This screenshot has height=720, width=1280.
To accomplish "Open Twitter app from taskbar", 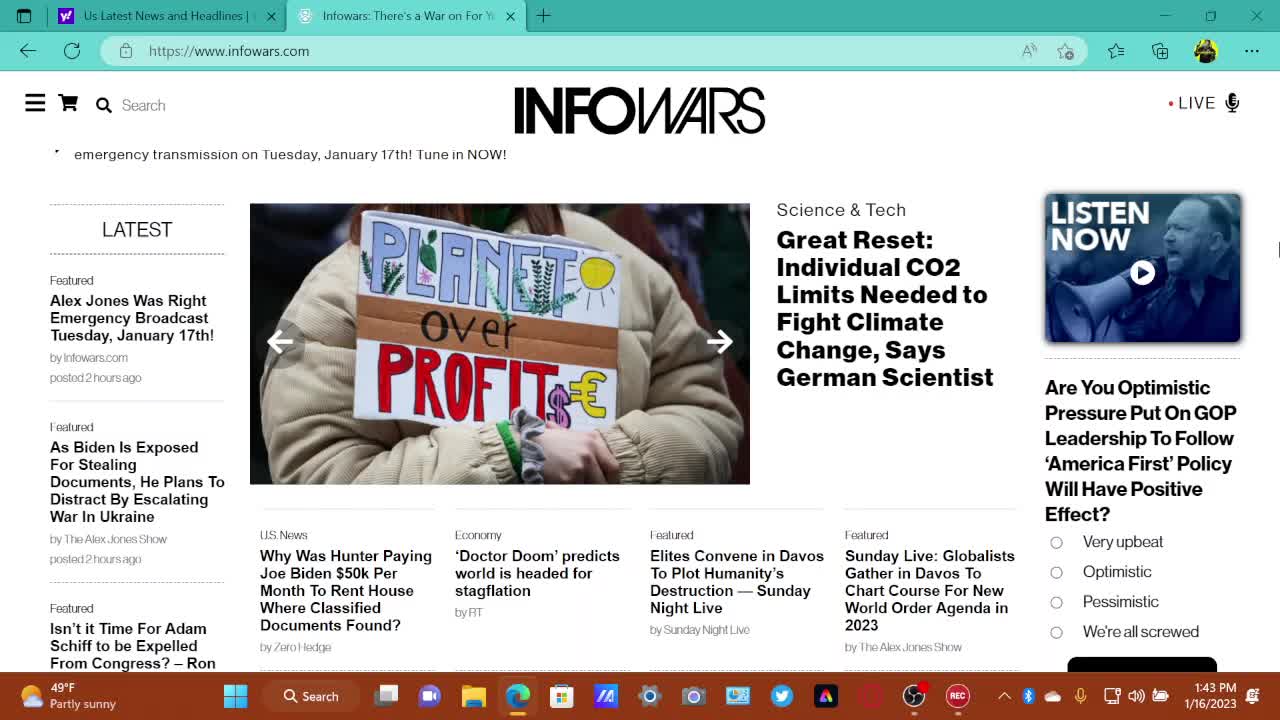I will (x=782, y=696).
